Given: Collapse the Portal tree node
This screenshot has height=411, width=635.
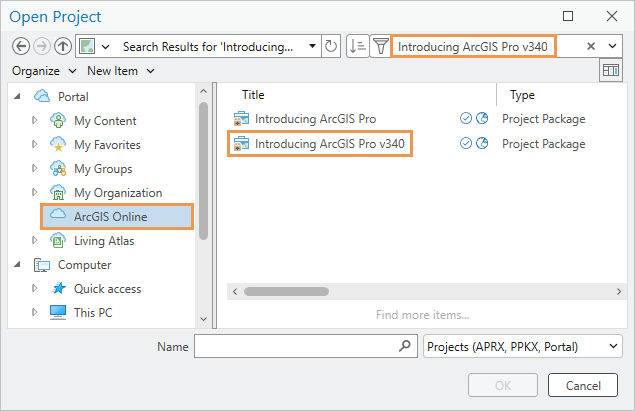Looking at the screenshot, I should point(19,97).
